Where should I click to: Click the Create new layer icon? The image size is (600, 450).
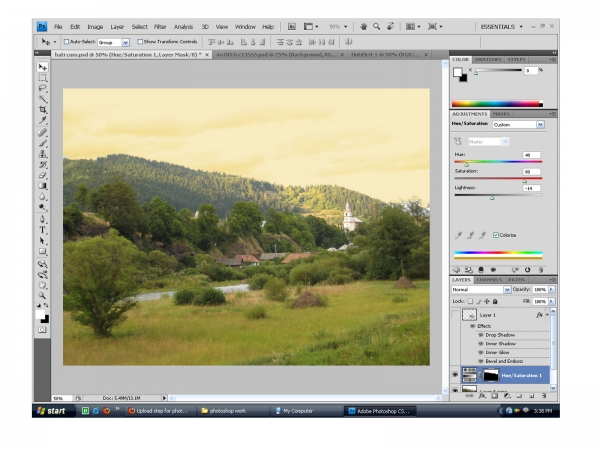[x=532, y=396]
